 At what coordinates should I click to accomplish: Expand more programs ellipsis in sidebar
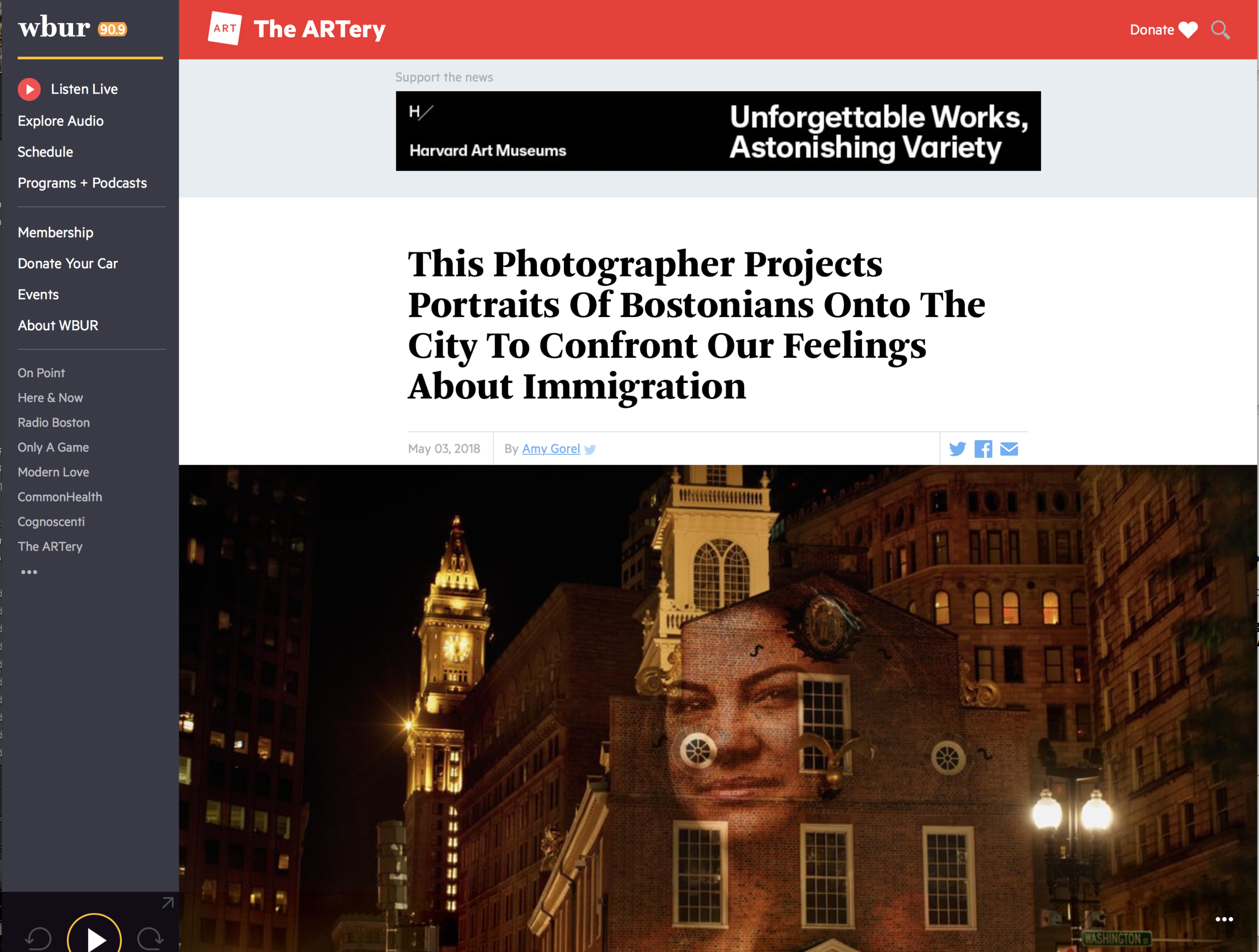pyautogui.click(x=29, y=572)
